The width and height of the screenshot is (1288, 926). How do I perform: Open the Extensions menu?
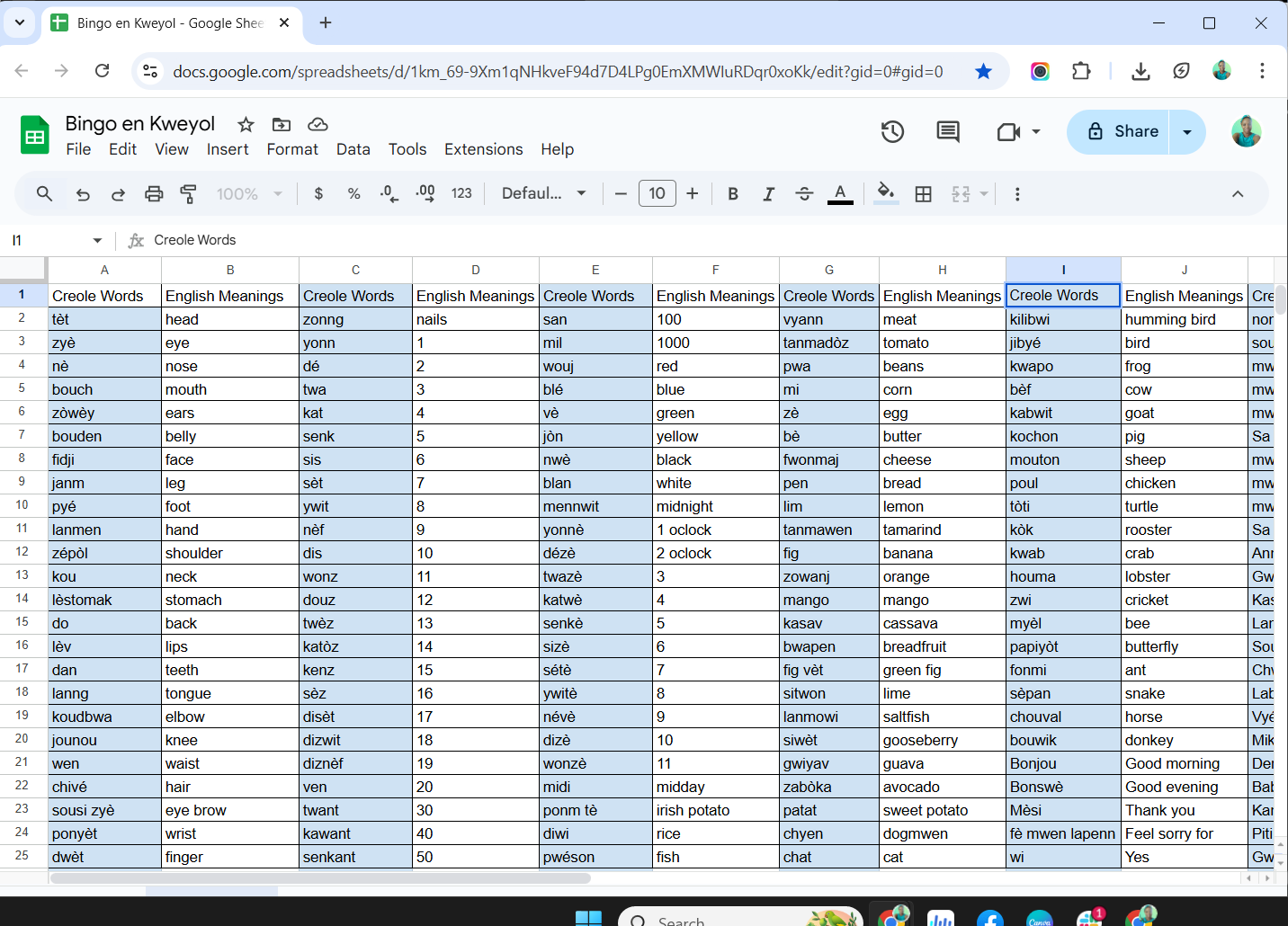[x=483, y=149]
